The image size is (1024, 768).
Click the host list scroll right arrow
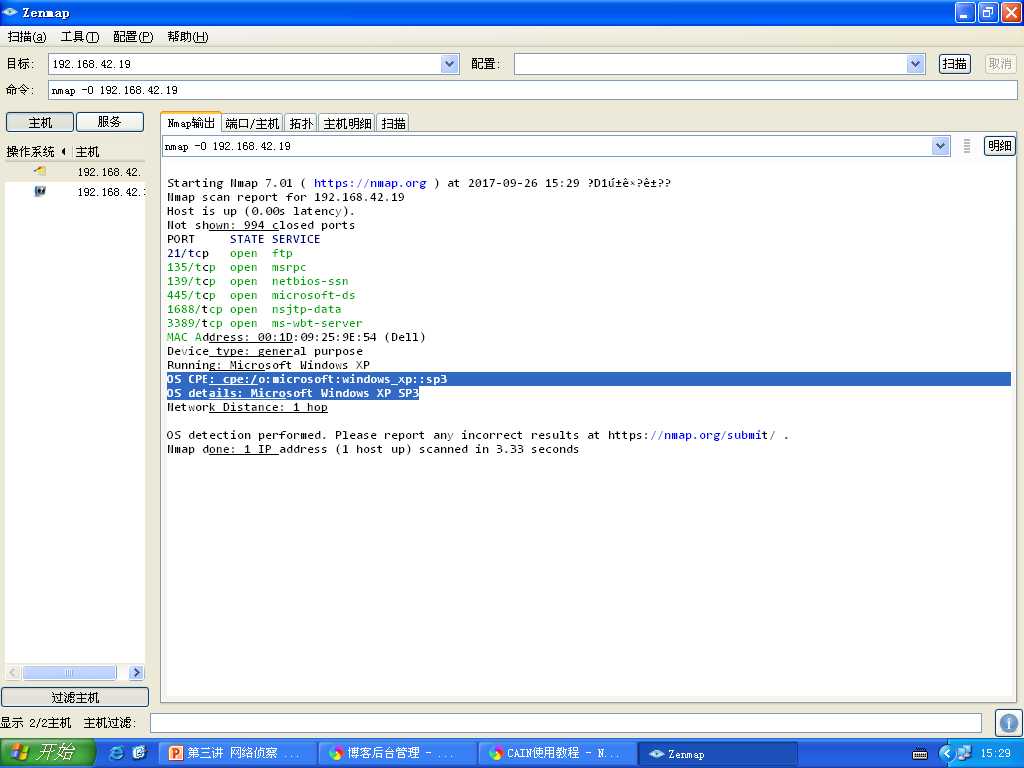click(x=136, y=673)
